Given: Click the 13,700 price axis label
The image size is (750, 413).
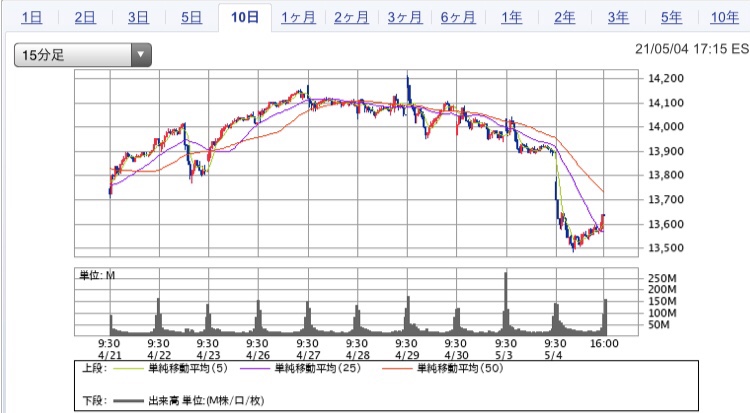Looking at the screenshot, I should (666, 199).
